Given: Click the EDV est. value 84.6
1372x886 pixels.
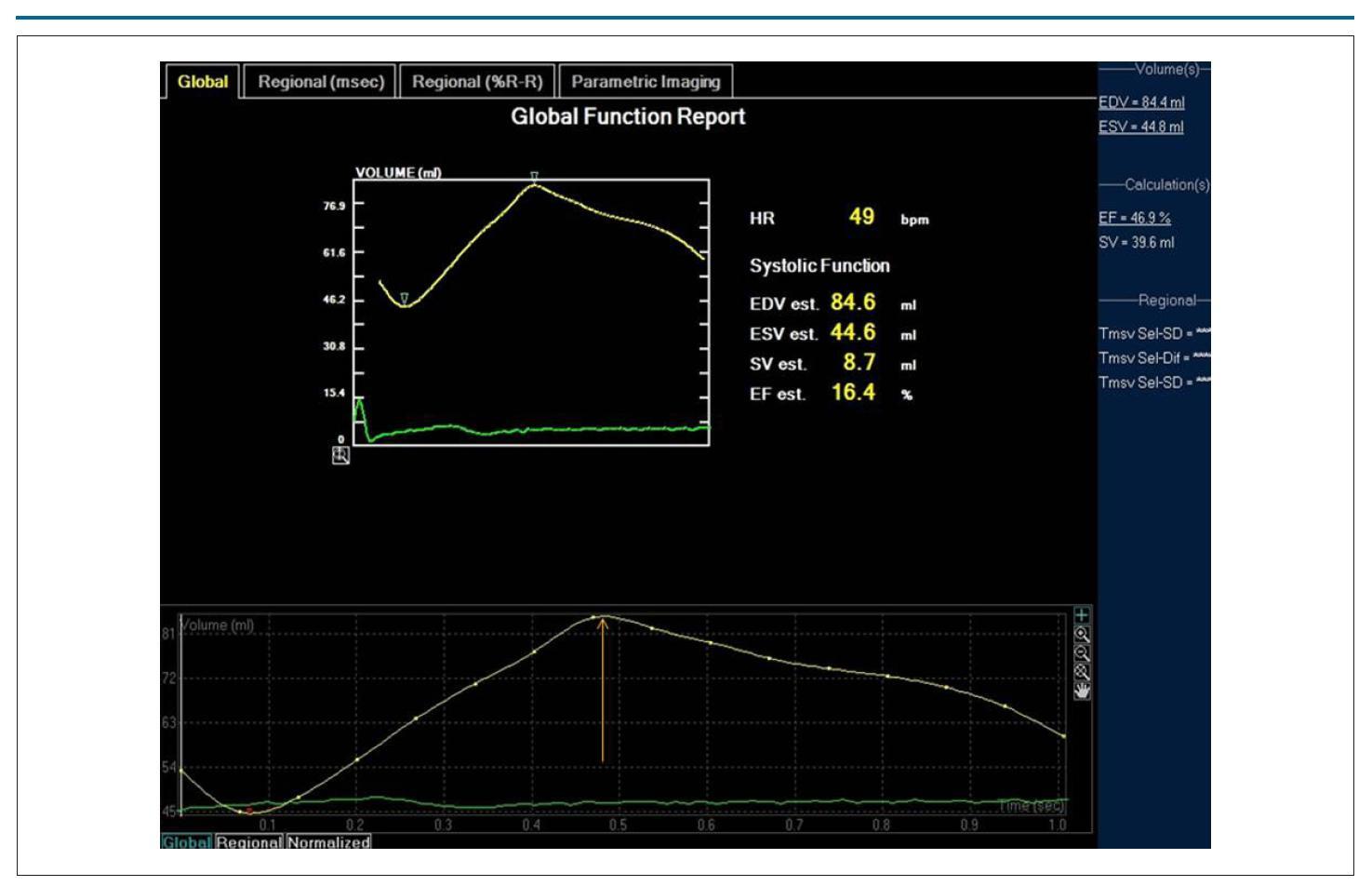Looking at the screenshot, I should pos(853,302).
